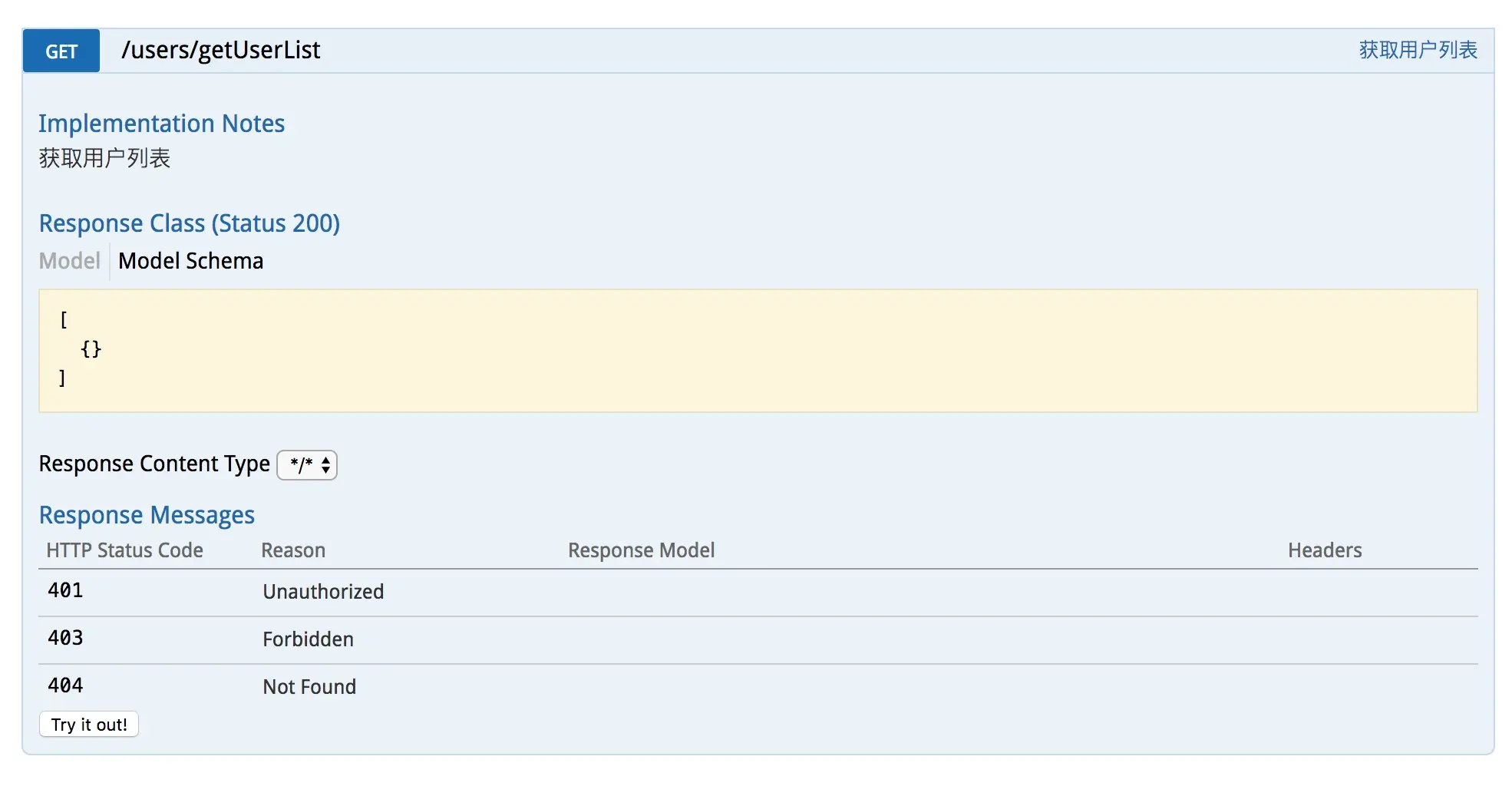Click the Implementation Notes heading
1512x786 pixels.
point(162,124)
